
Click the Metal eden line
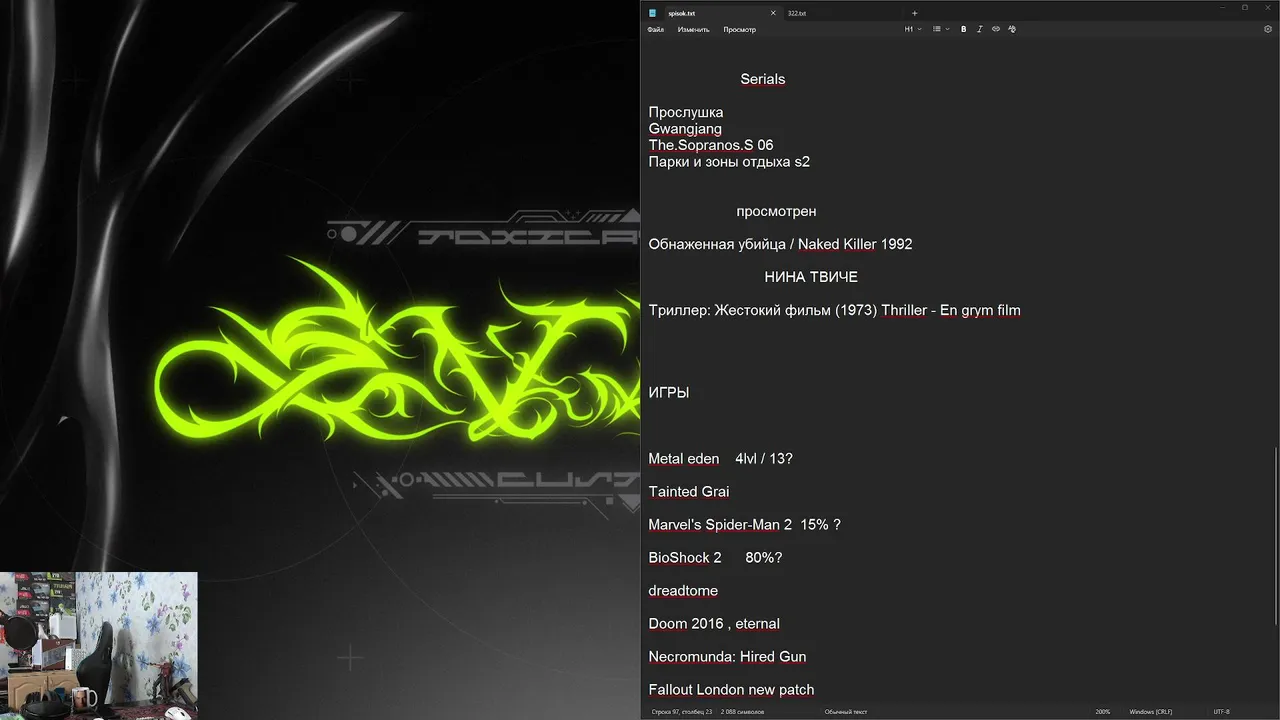(x=720, y=459)
